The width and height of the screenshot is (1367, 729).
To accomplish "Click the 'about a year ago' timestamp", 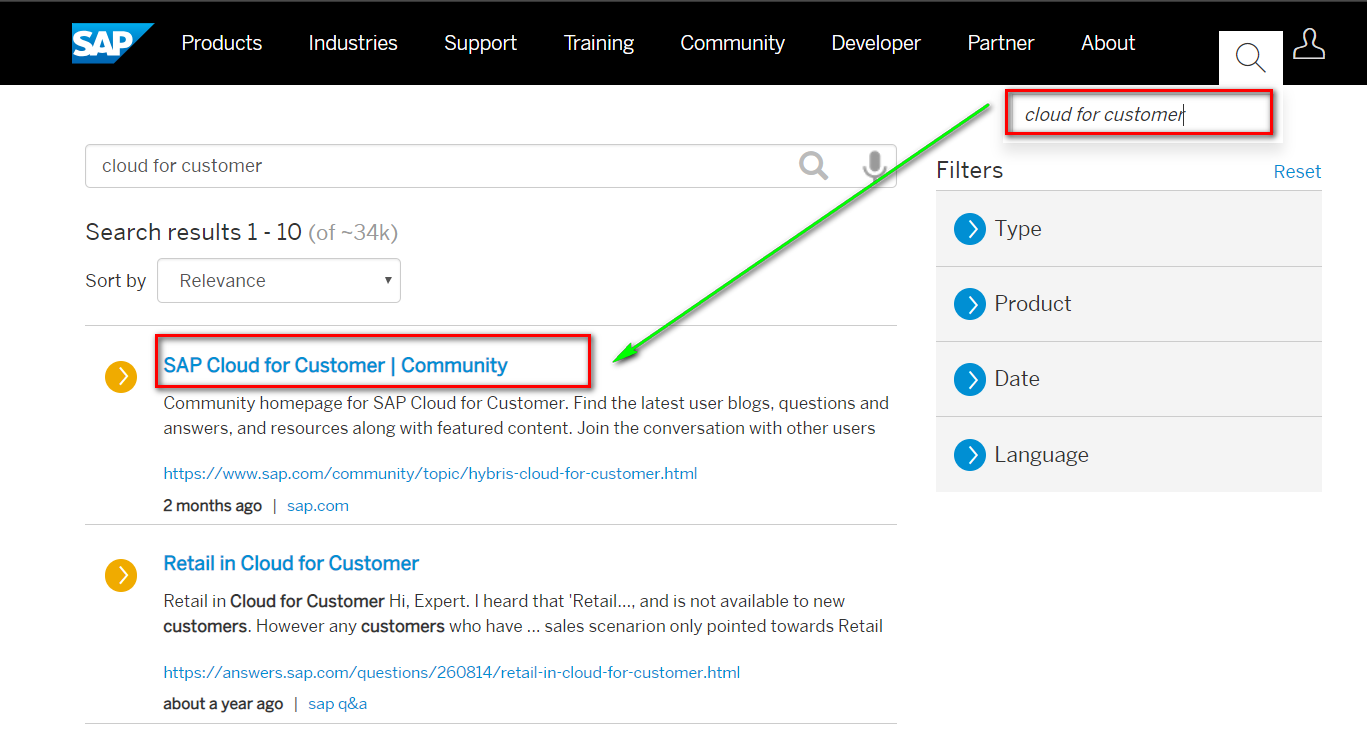I will (223, 704).
